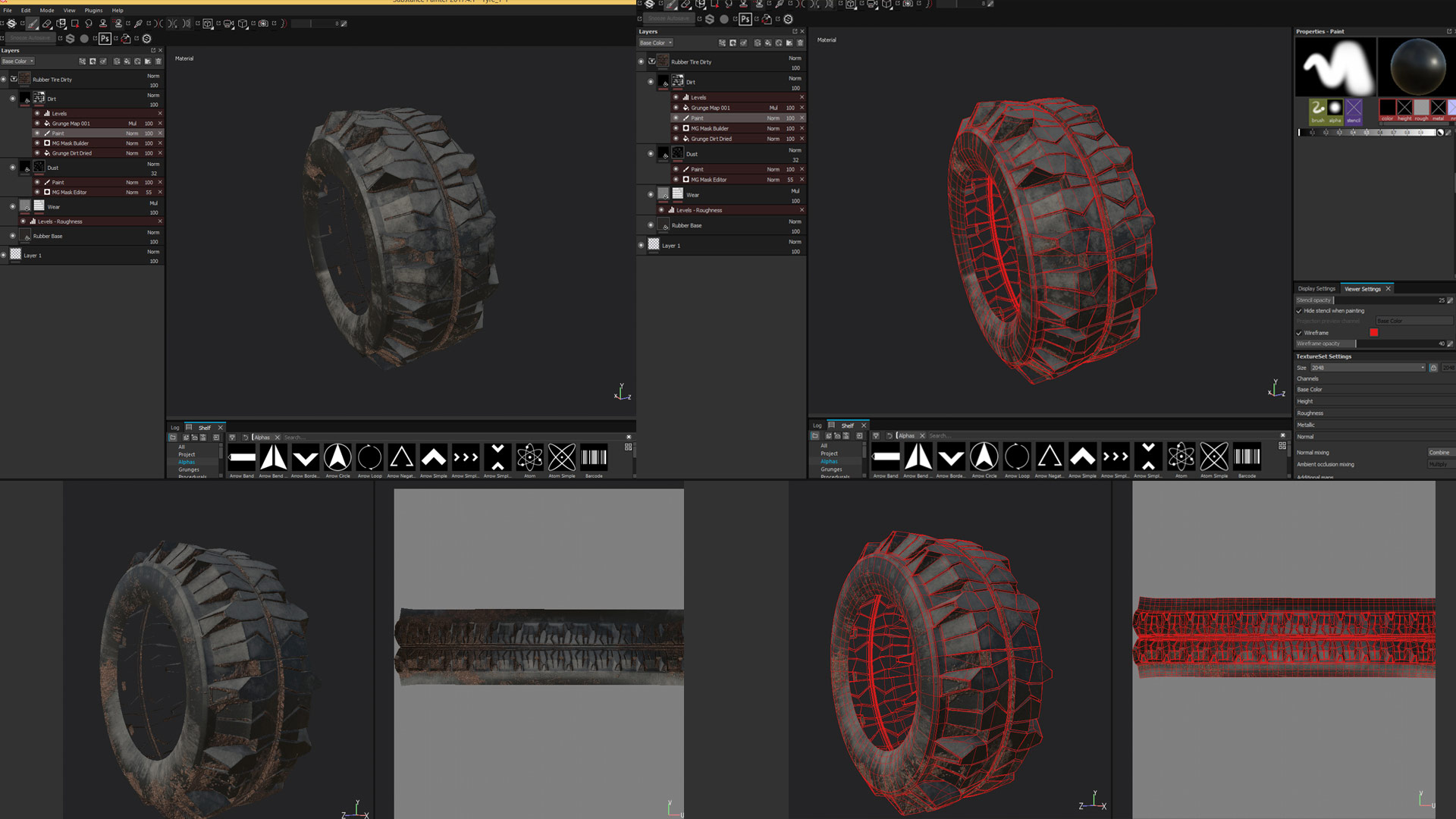Select the alpha properties button in Properties panel

[x=1335, y=111]
